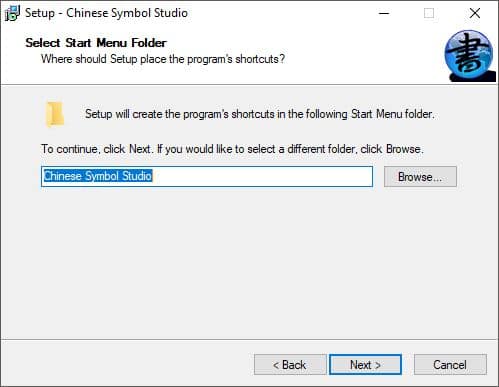This screenshot has width=499, height=387.
Task: Click the subtitle about placing program's shortcuts
Action: [163, 59]
